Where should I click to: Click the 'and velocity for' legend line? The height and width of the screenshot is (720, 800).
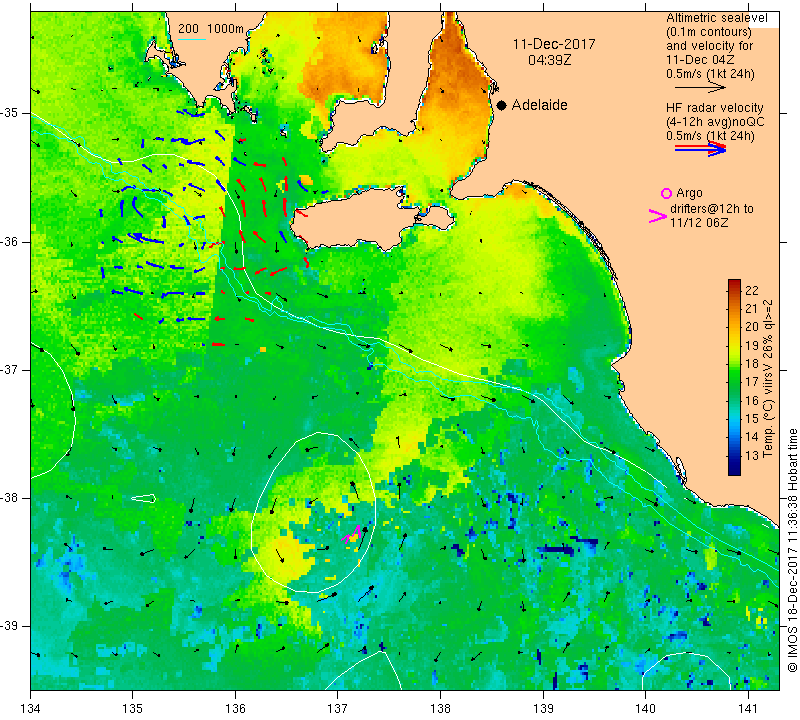tap(710, 46)
